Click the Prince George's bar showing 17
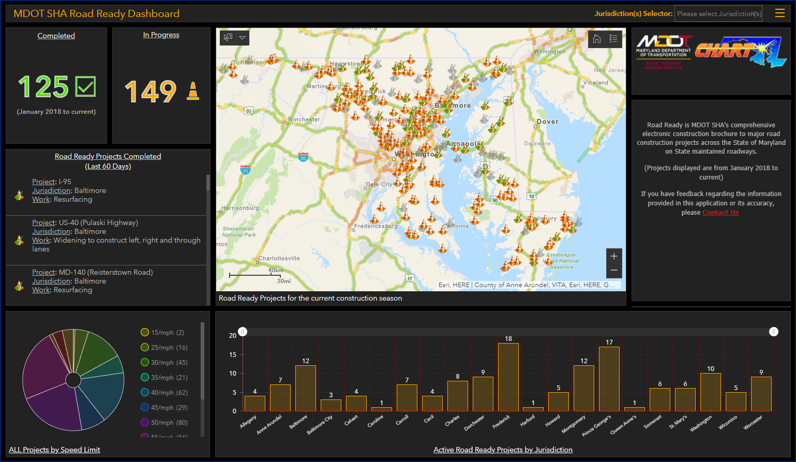The width and height of the screenshot is (796, 462). pyautogui.click(x=609, y=379)
